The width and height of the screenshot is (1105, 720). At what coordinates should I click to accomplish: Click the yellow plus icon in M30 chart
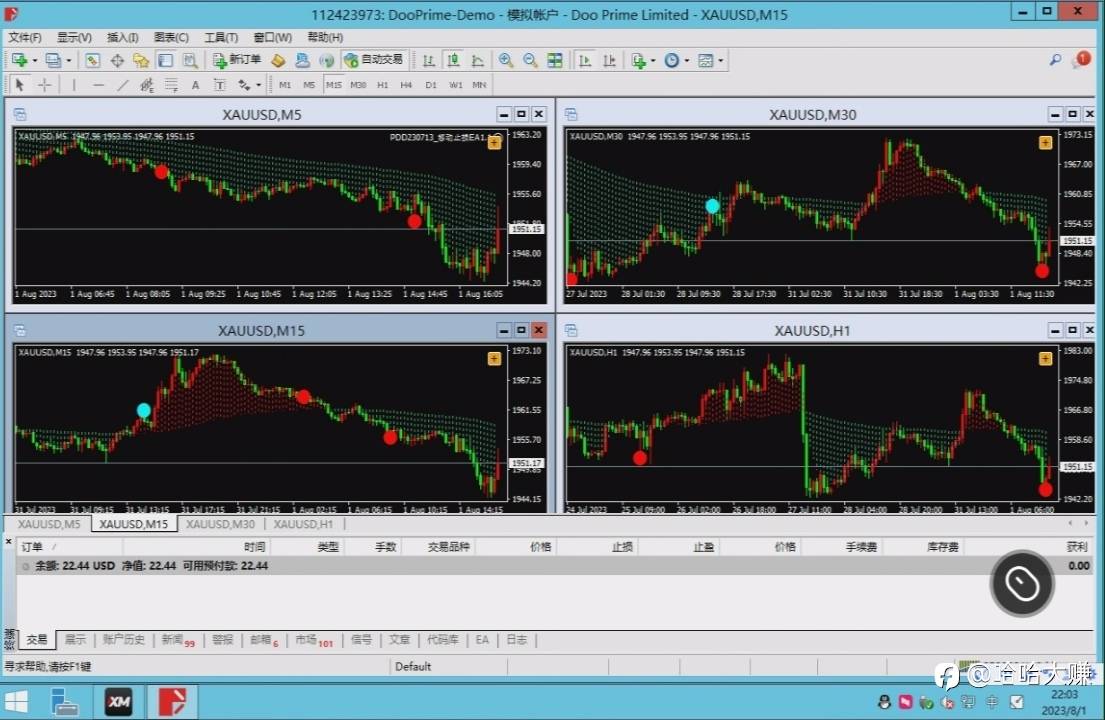point(1045,143)
